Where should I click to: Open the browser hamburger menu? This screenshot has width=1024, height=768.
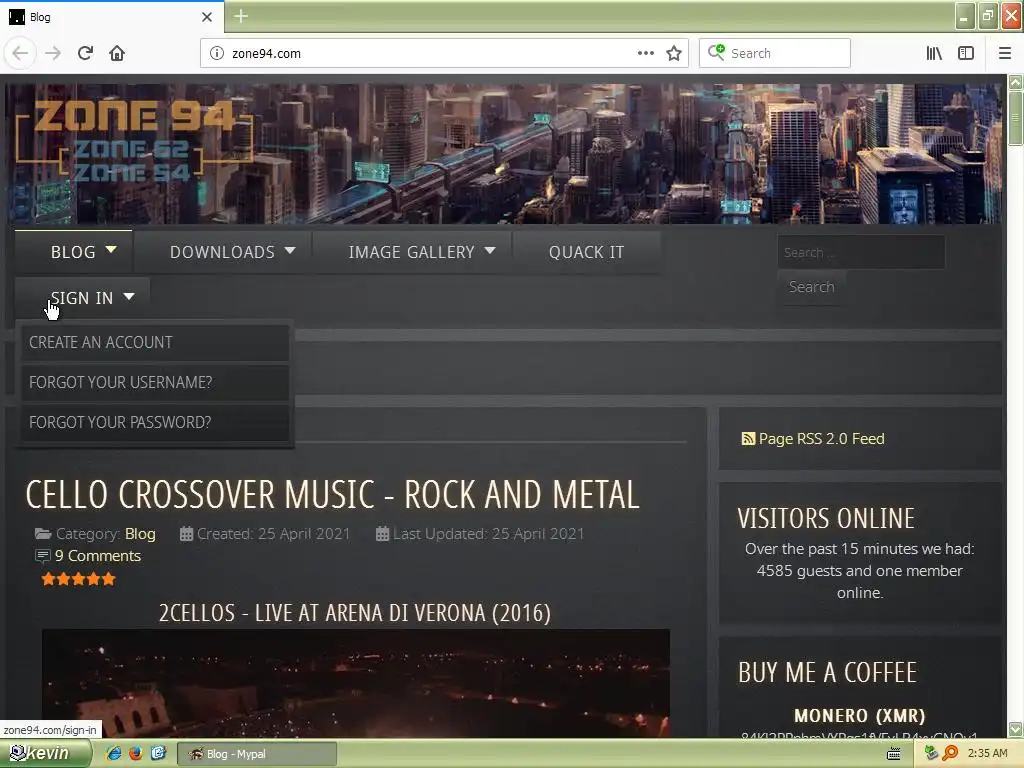[1005, 54]
